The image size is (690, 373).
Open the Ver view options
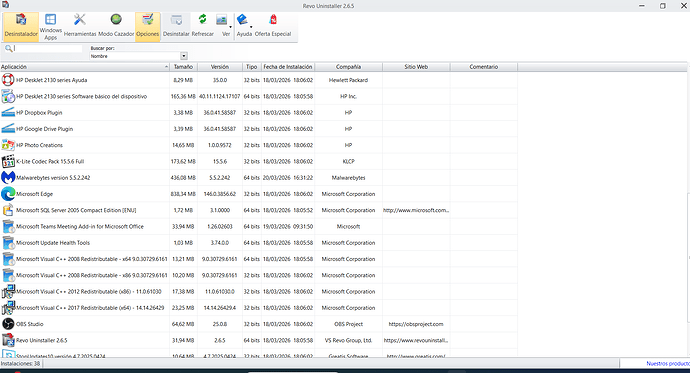point(224,26)
